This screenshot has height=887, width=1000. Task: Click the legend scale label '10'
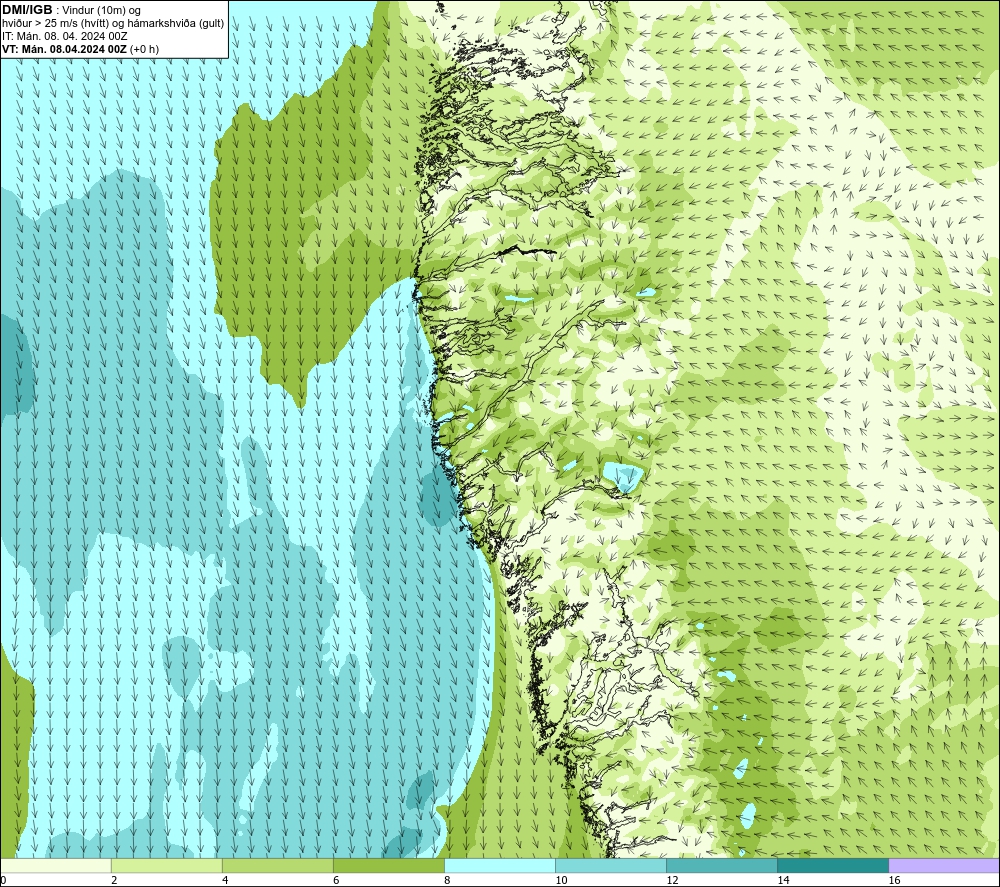561,881
